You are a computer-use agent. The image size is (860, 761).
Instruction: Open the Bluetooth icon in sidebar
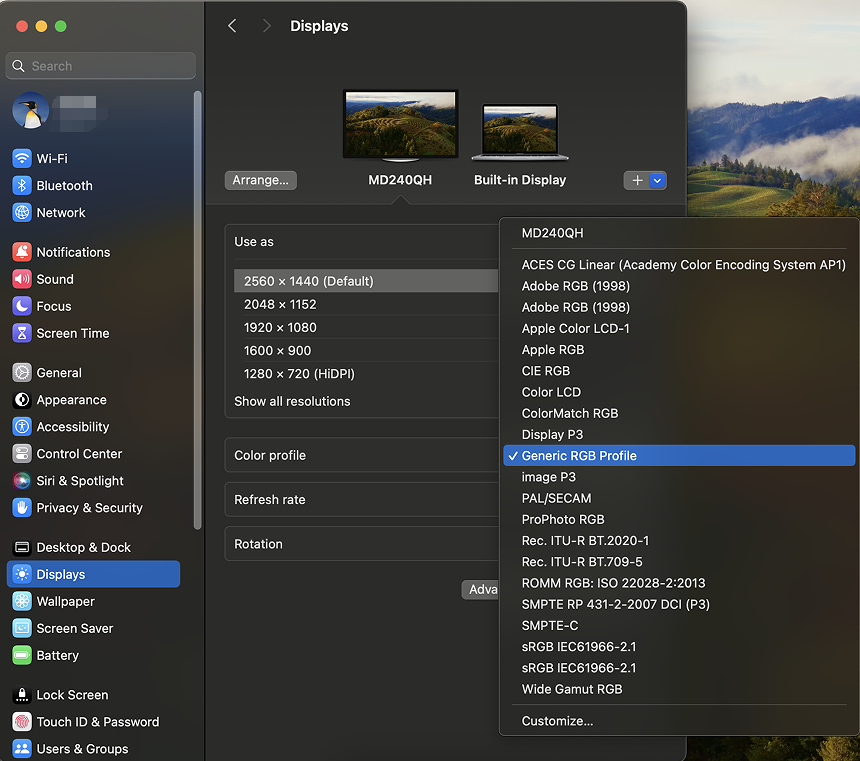[x=22, y=185]
